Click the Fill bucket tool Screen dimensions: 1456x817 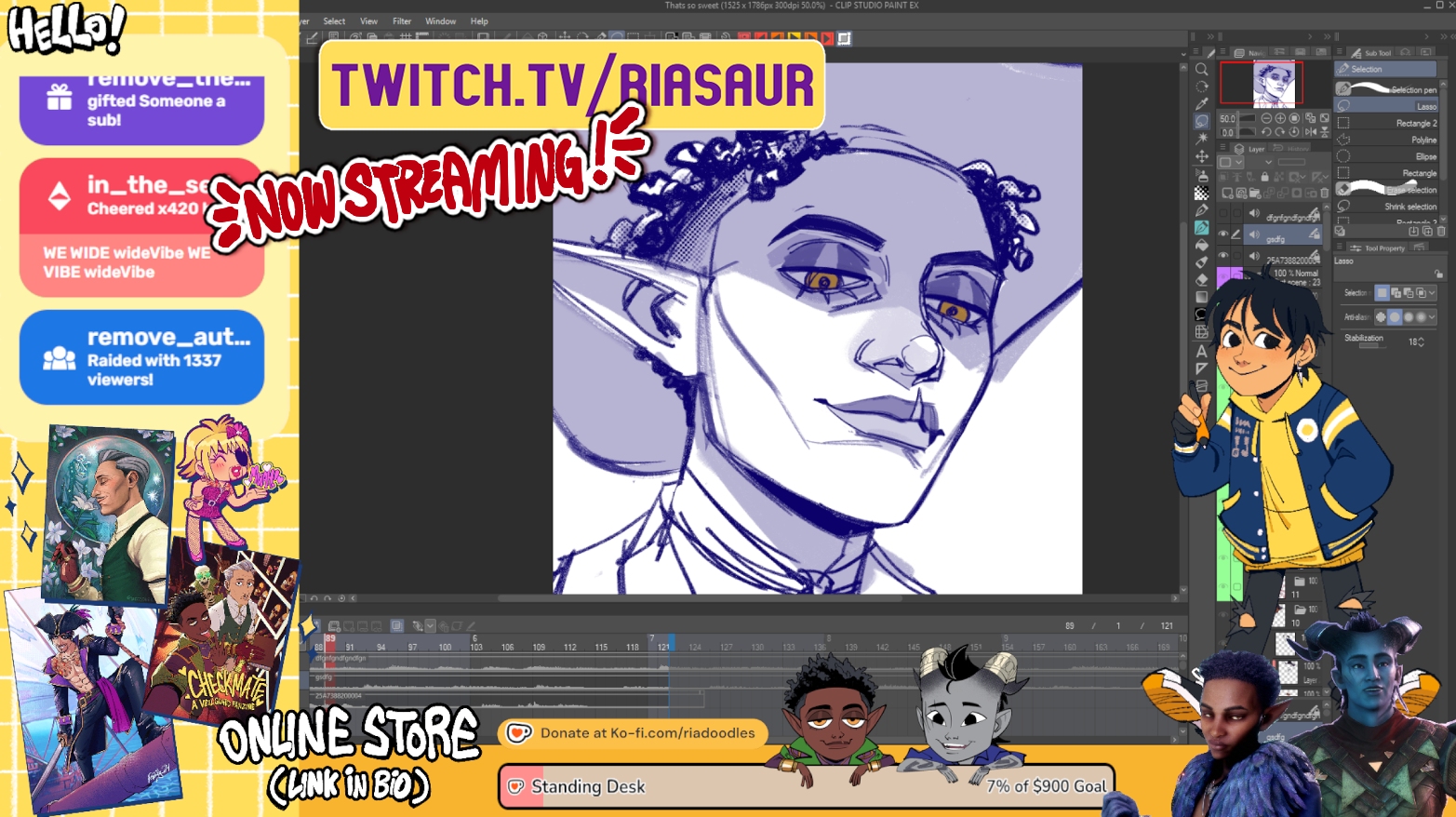(1202, 245)
